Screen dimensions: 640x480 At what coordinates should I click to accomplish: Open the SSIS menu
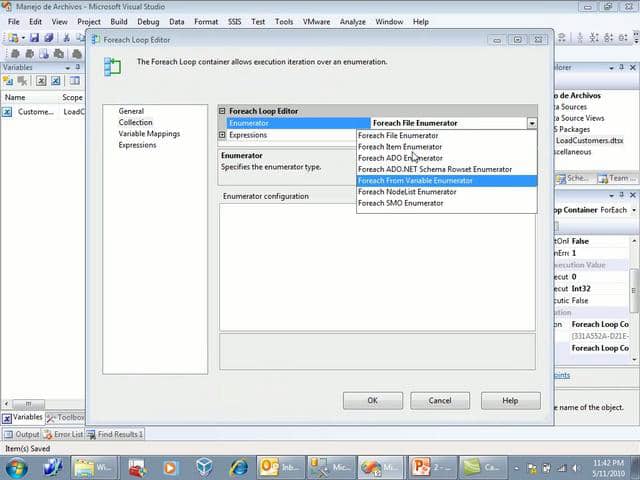234,22
